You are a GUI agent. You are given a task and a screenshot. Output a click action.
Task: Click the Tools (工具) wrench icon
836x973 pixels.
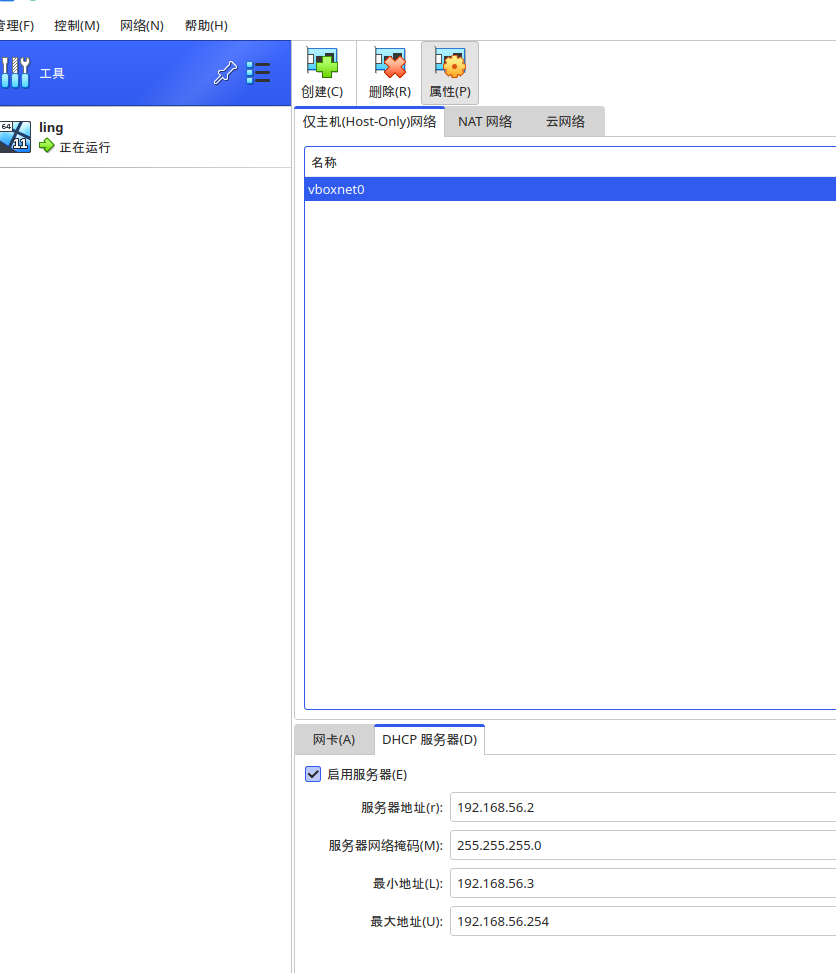pyautogui.click(x=16, y=73)
